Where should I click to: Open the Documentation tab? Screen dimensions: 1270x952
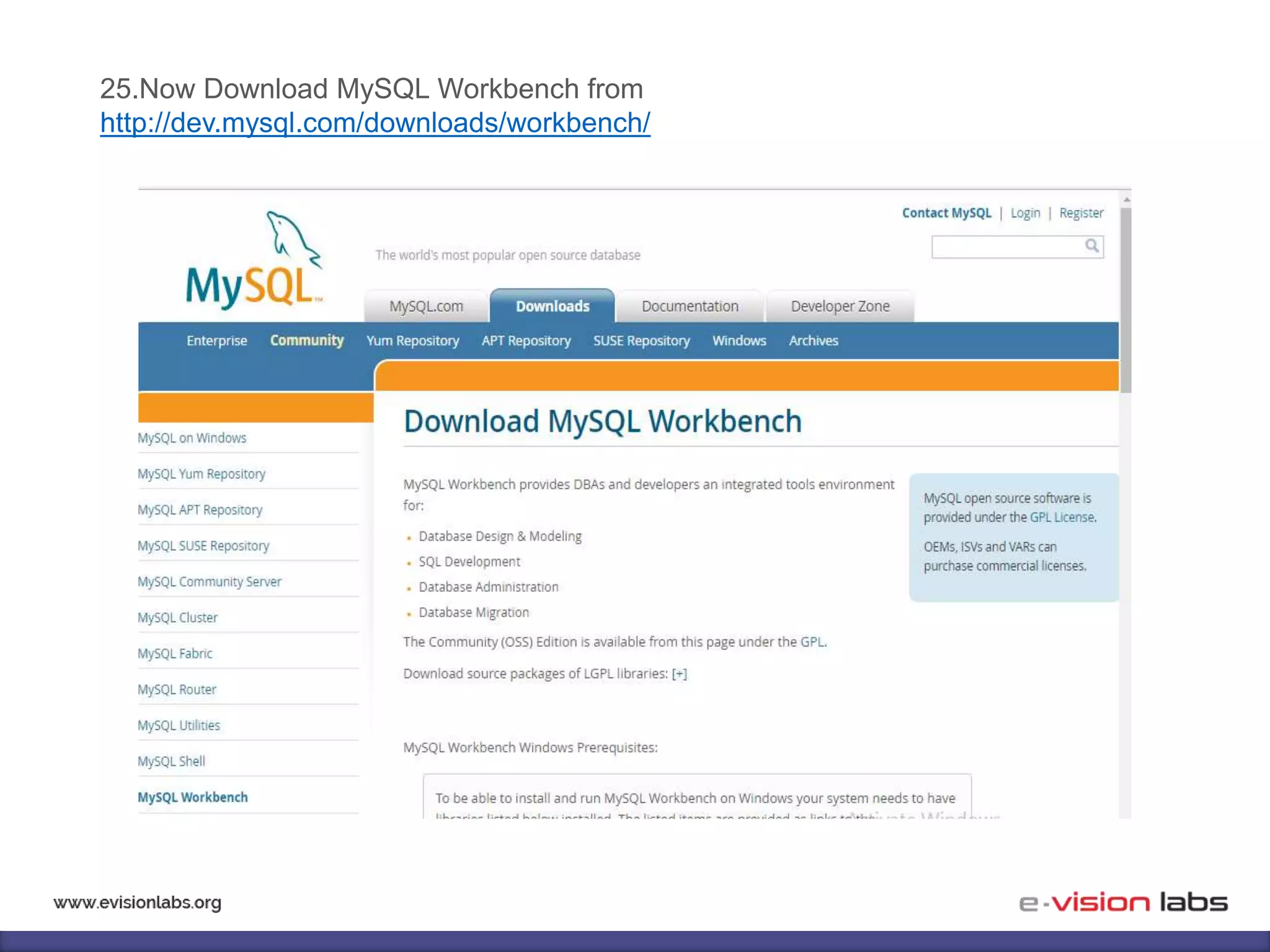pyautogui.click(x=690, y=306)
